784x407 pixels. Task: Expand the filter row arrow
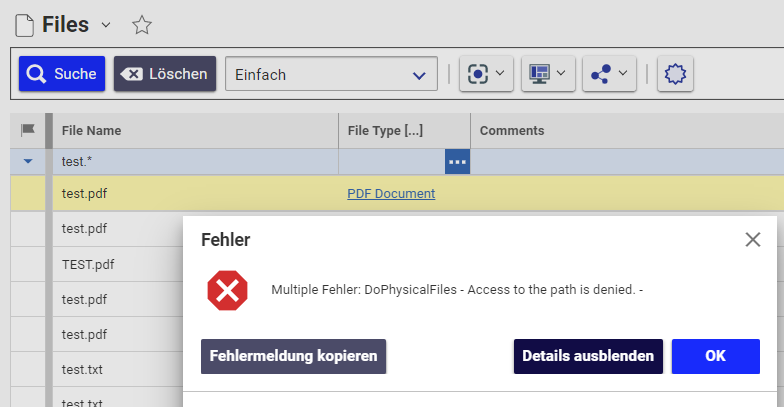(28, 161)
